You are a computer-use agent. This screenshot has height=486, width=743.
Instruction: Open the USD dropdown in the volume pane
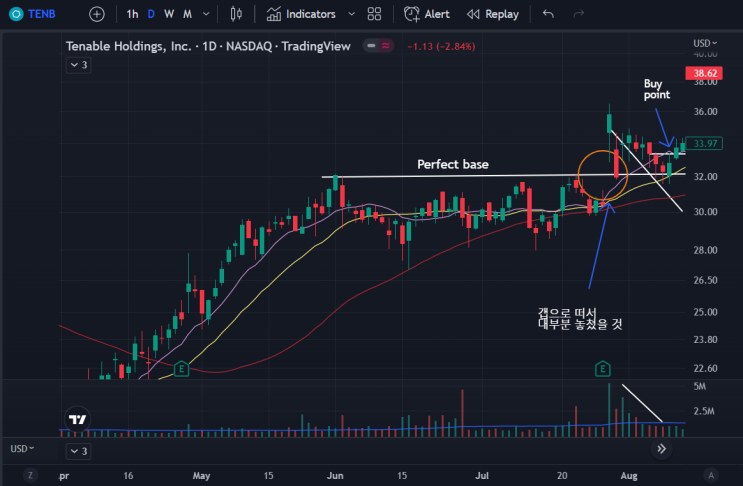tap(22, 448)
